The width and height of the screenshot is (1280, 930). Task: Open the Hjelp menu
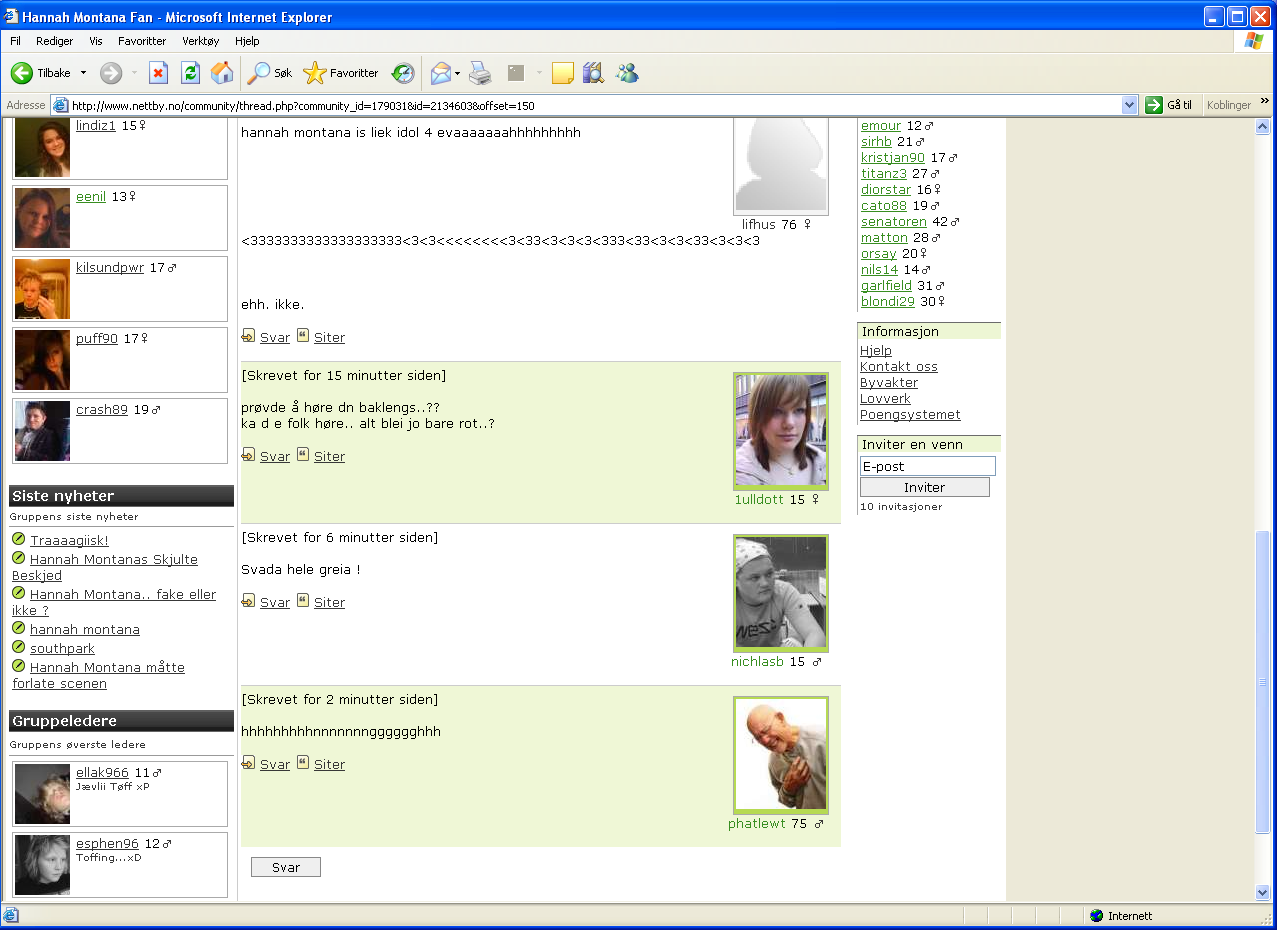(x=247, y=41)
